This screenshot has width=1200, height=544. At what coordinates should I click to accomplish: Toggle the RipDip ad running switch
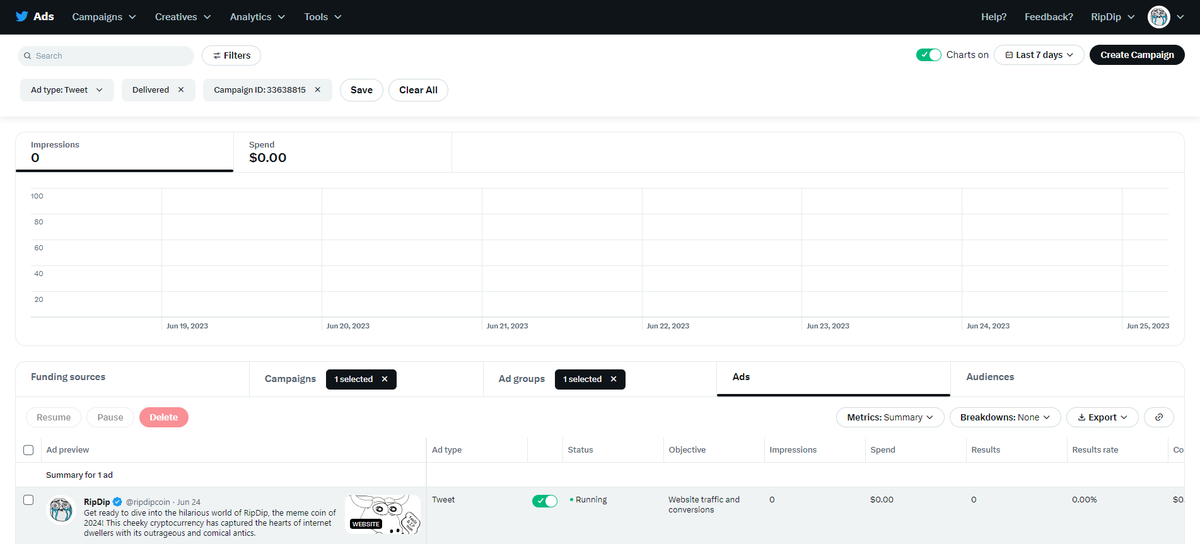545,500
